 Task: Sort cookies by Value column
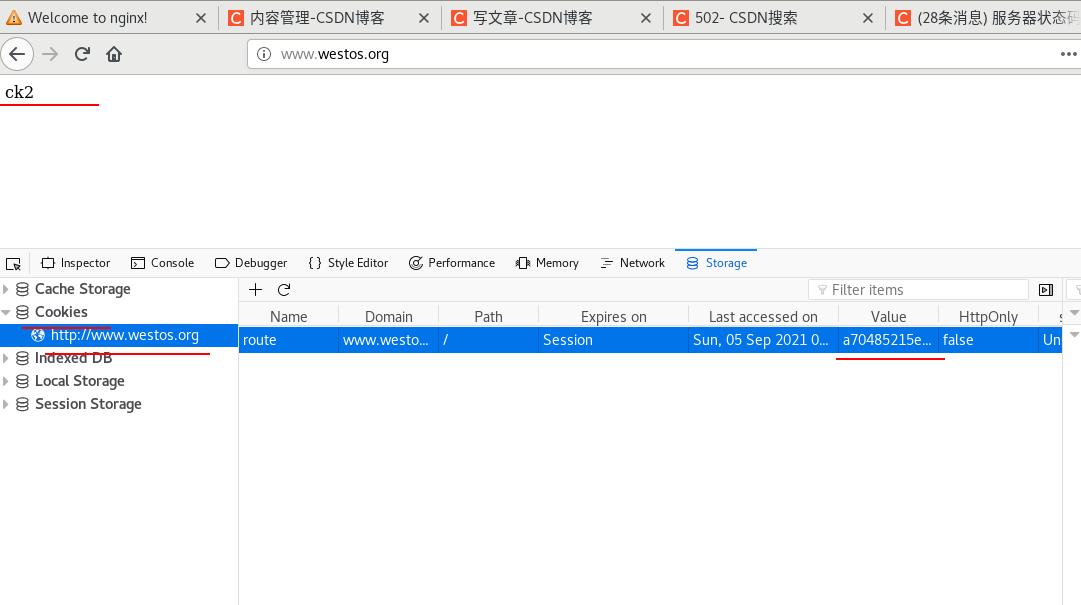[x=889, y=317]
